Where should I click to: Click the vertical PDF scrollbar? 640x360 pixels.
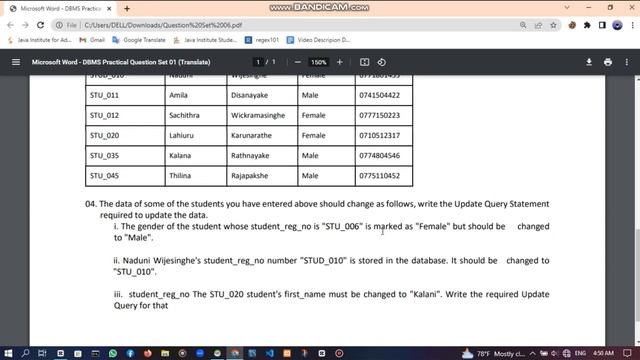pyautogui.click(x=637, y=276)
